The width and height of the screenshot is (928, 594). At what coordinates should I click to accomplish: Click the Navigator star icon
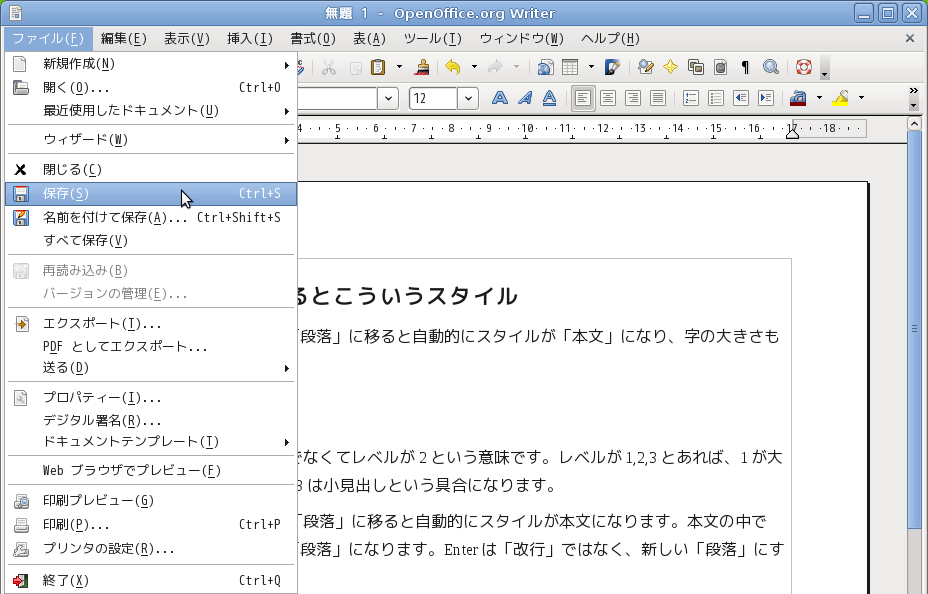click(670, 68)
